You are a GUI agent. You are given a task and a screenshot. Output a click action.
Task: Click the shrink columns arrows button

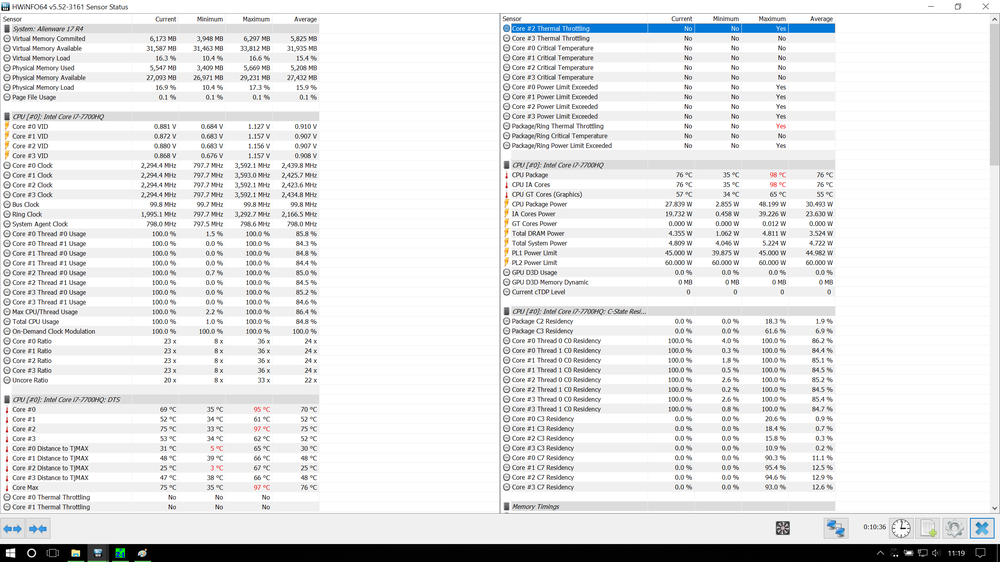coord(38,528)
